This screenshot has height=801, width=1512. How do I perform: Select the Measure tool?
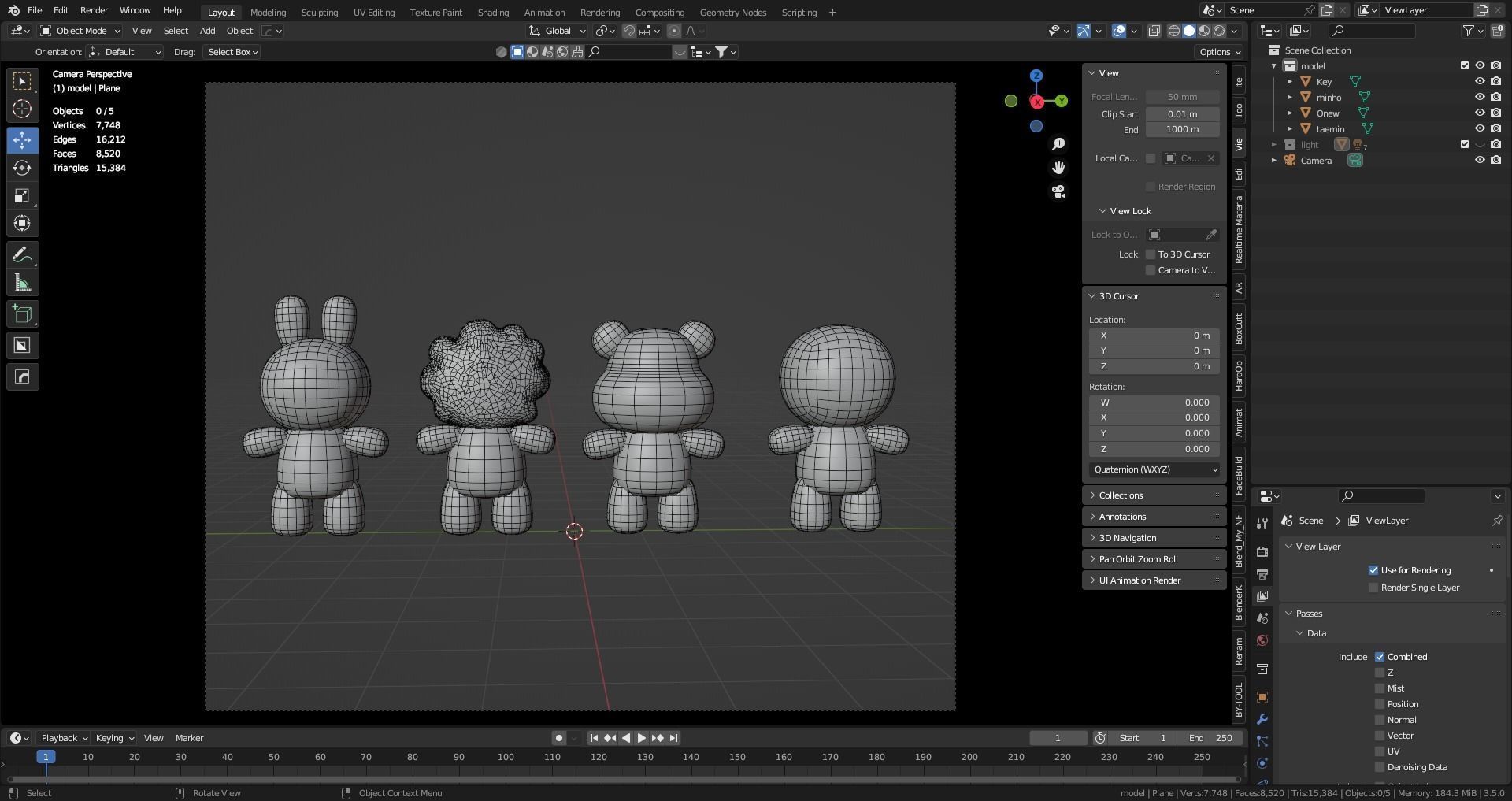click(22, 283)
